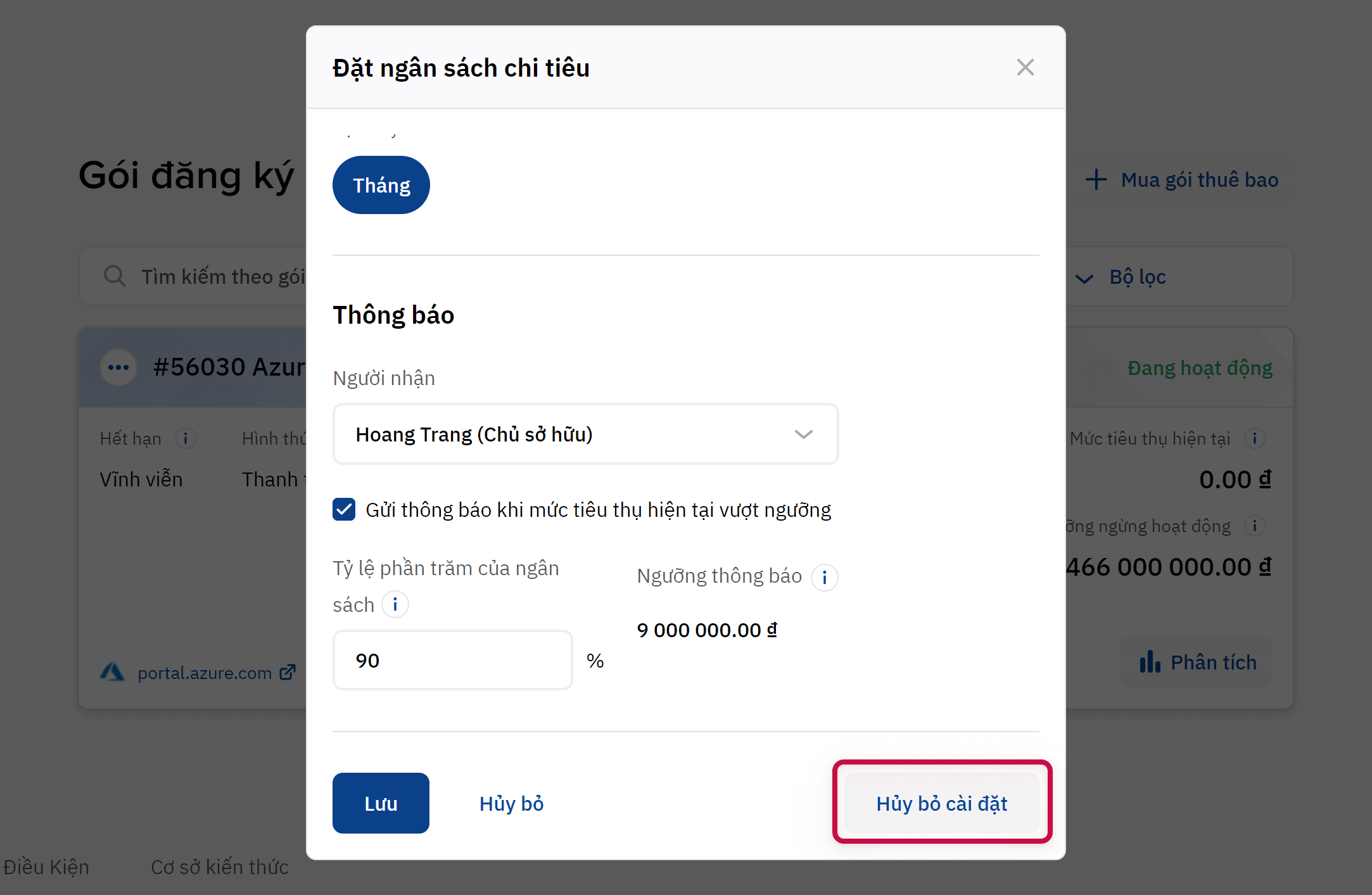Click the info icon next to Hết hạn

[x=185, y=438]
